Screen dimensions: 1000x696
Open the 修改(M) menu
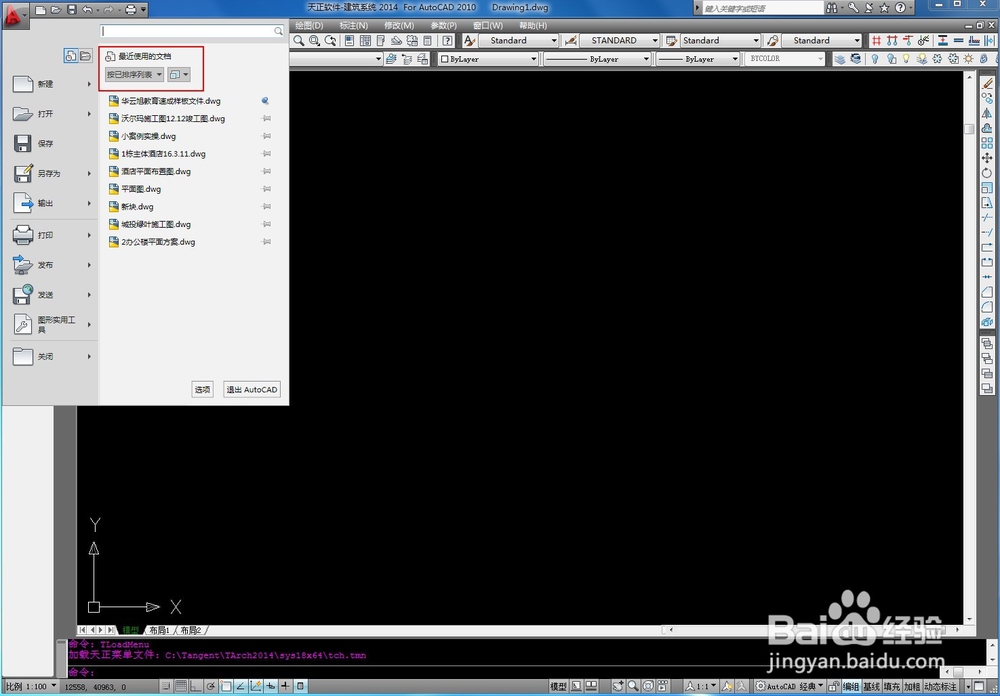(399, 26)
